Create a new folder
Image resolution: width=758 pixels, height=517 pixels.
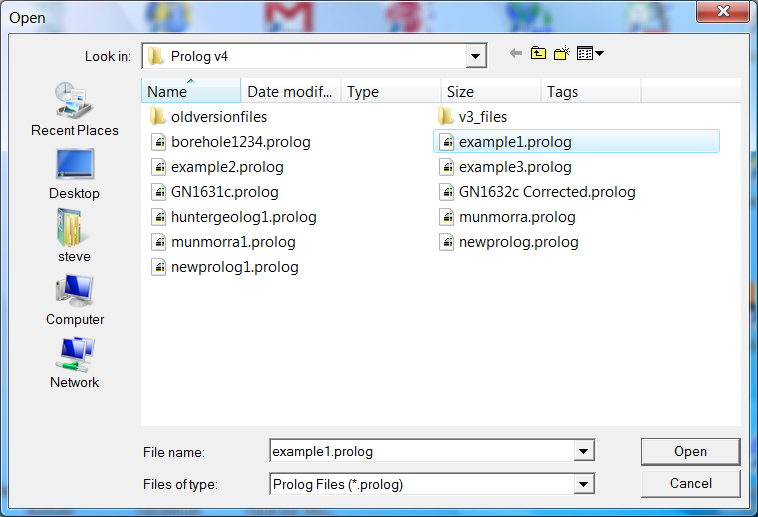tap(562, 54)
